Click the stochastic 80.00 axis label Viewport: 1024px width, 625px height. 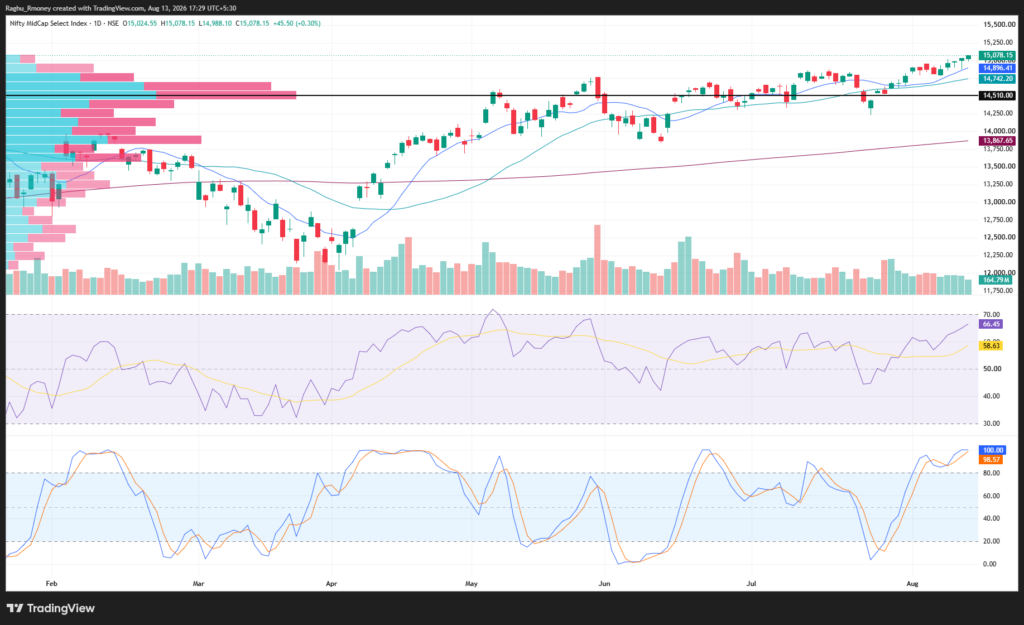(x=991, y=473)
